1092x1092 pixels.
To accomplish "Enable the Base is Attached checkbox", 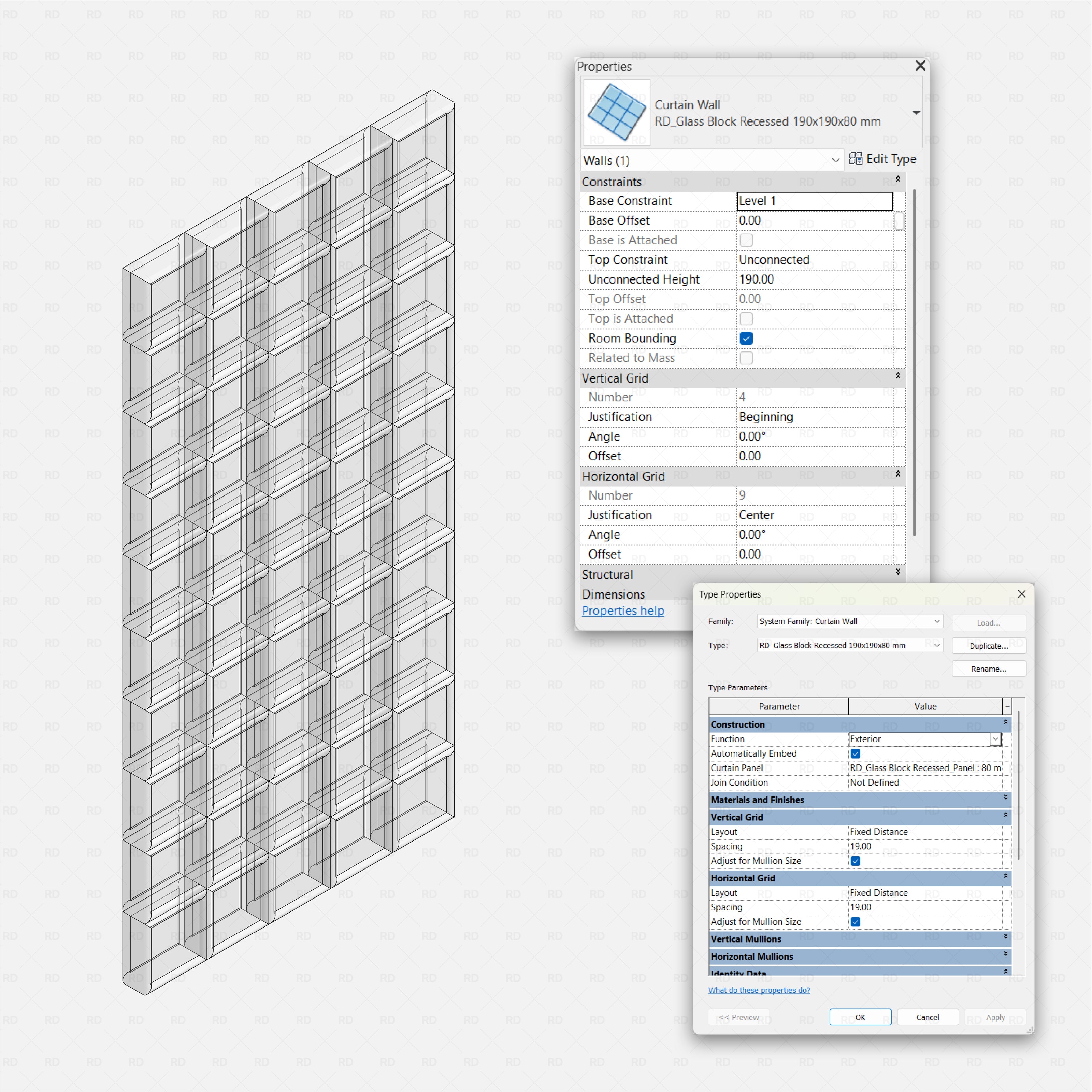I will (746, 240).
